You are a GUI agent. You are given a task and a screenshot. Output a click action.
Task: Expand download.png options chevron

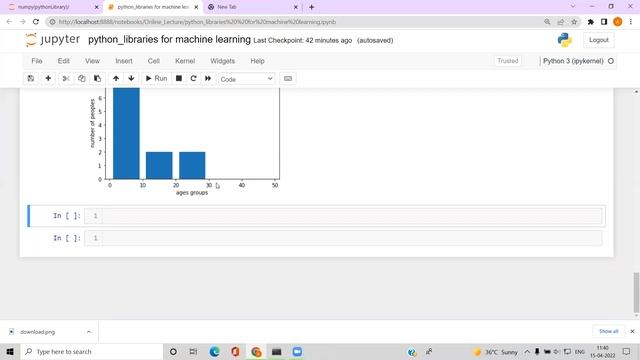pos(89,332)
